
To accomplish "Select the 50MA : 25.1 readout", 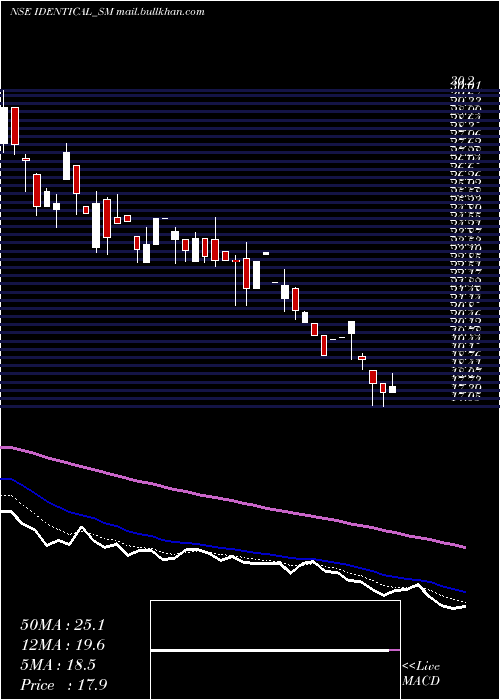I will 62,625.
